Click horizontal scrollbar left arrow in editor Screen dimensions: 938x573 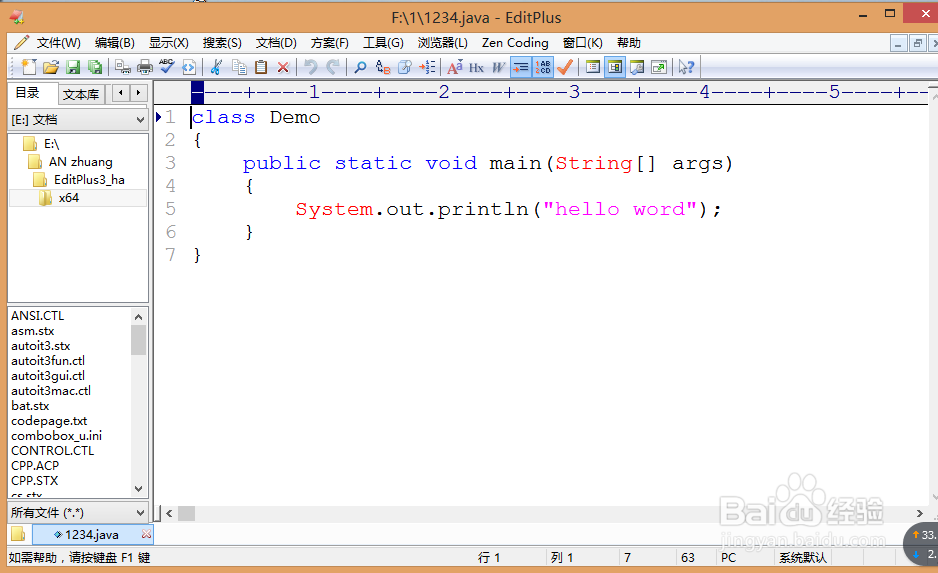(169, 513)
